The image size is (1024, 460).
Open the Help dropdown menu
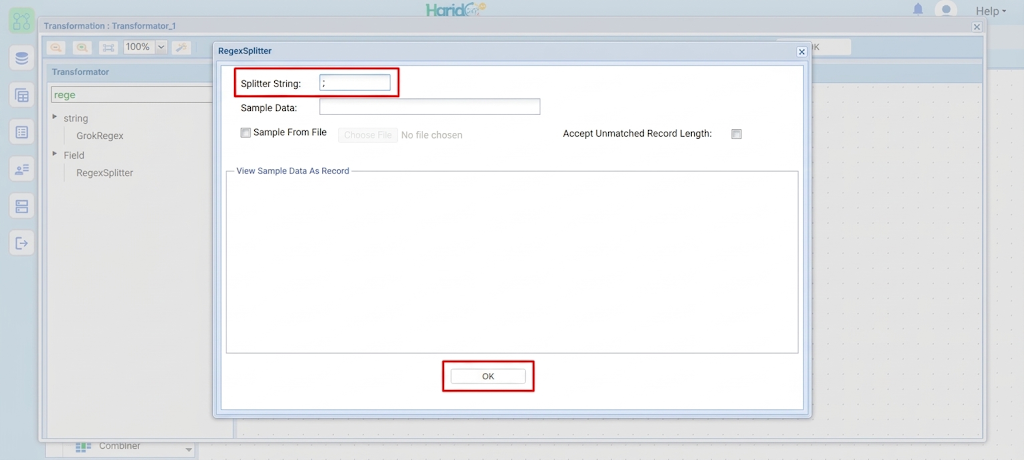point(991,11)
